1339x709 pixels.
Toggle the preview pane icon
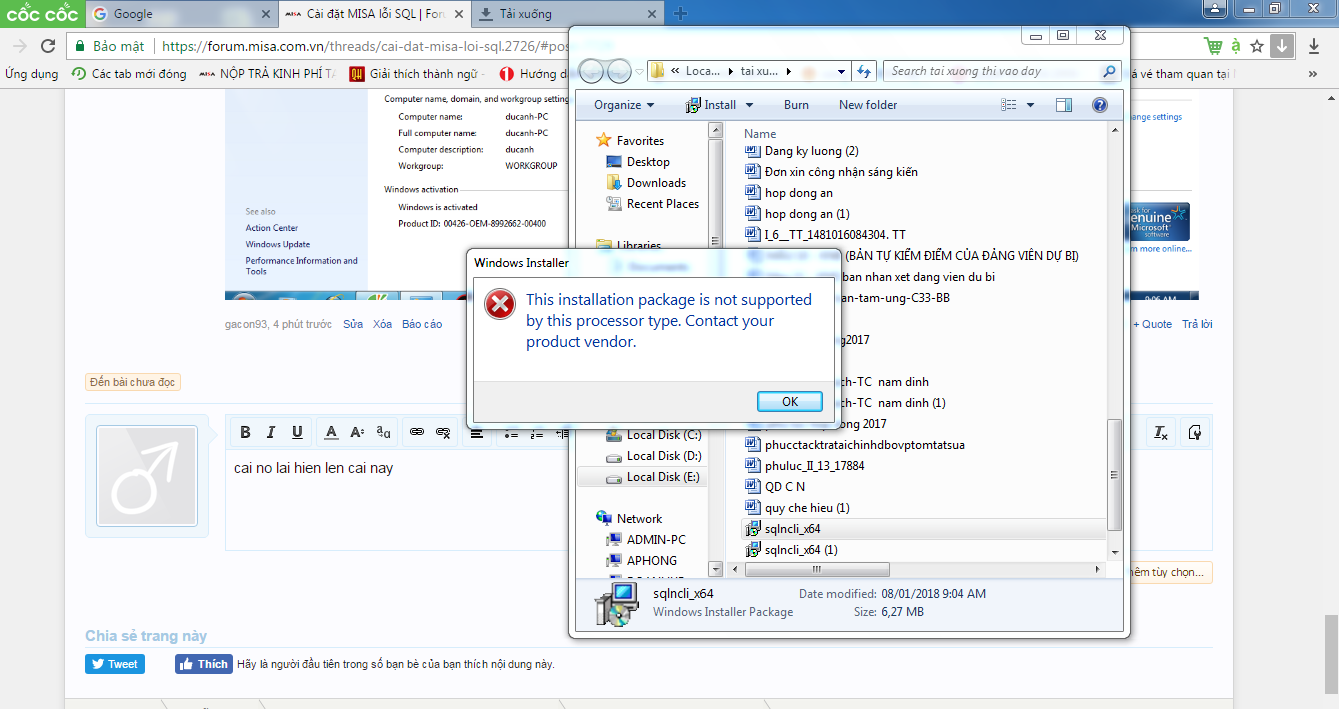[1064, 105]
